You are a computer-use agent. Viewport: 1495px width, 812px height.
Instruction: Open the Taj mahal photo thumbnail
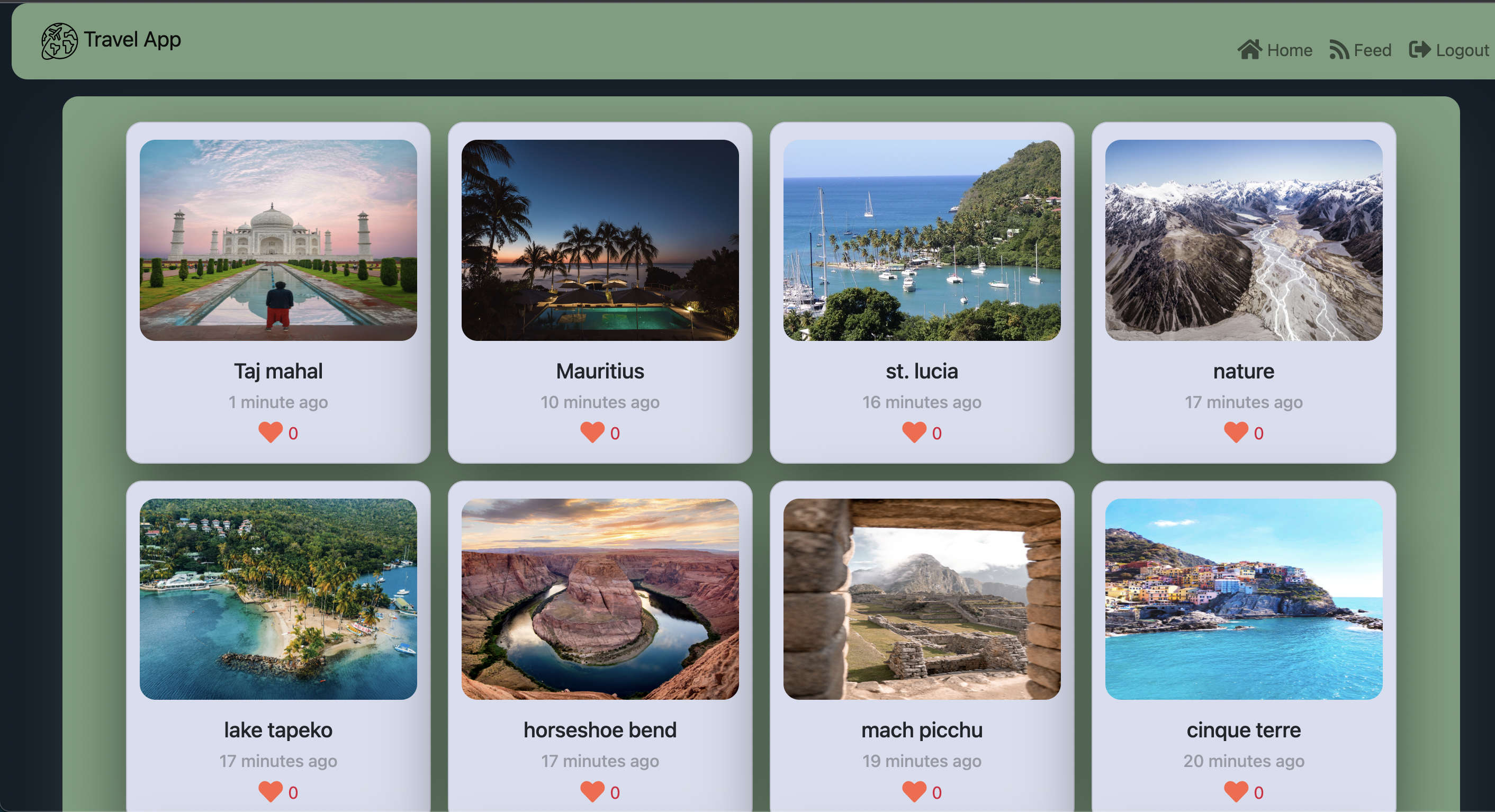point(278,240)
